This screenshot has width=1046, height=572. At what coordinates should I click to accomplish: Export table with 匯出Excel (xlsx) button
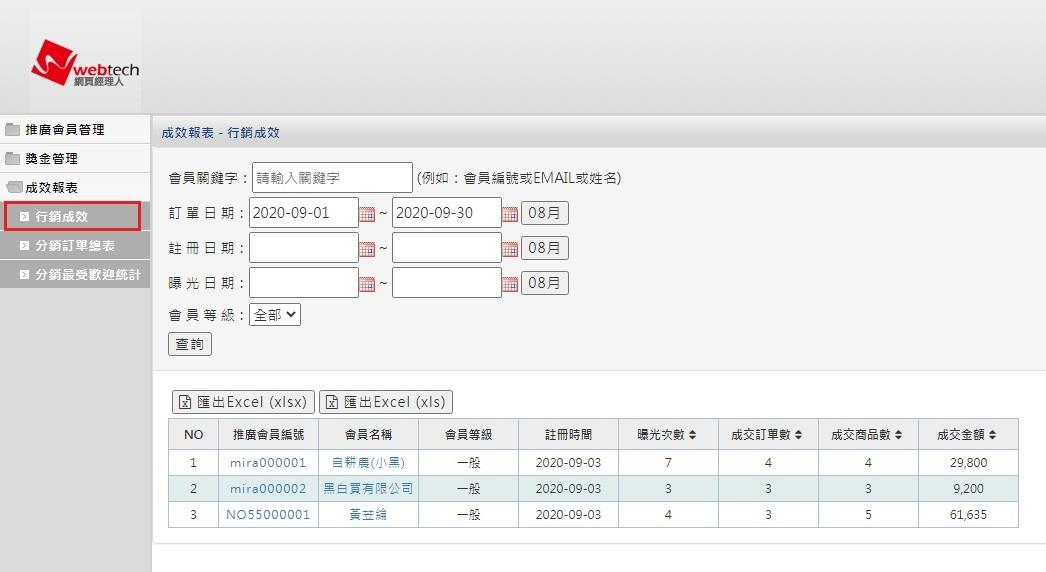point(244,402)
